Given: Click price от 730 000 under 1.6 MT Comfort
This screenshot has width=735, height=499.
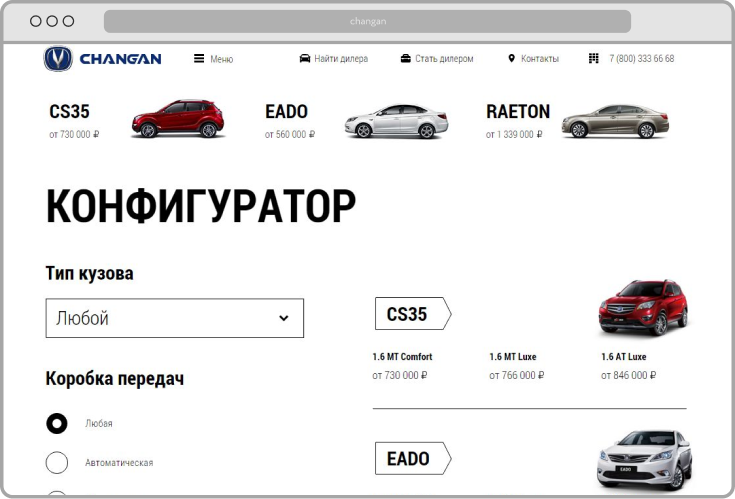Looking at the screenshot, I should [399, 375].
